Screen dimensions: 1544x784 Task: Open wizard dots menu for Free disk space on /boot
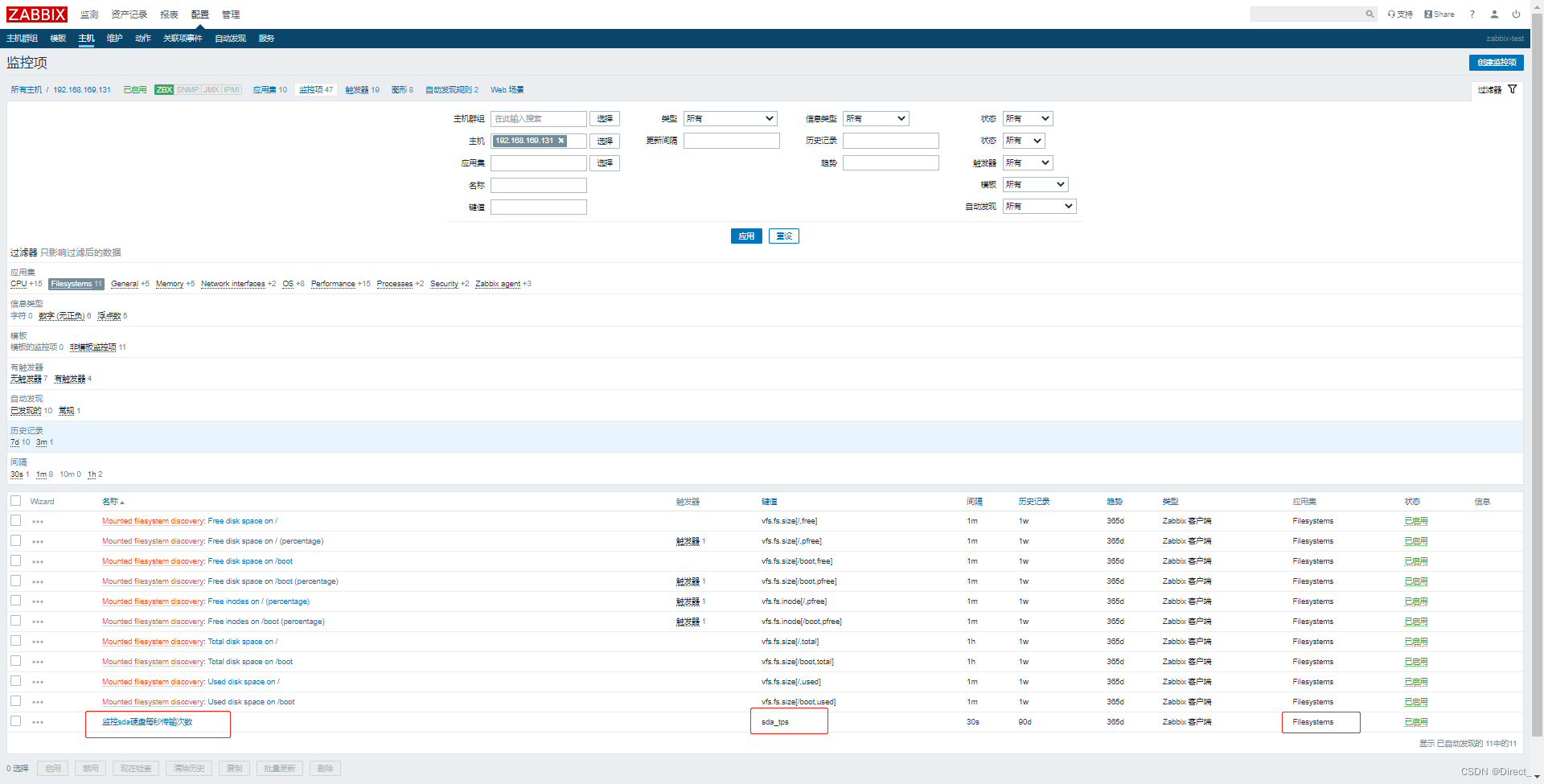coord(38,562)
